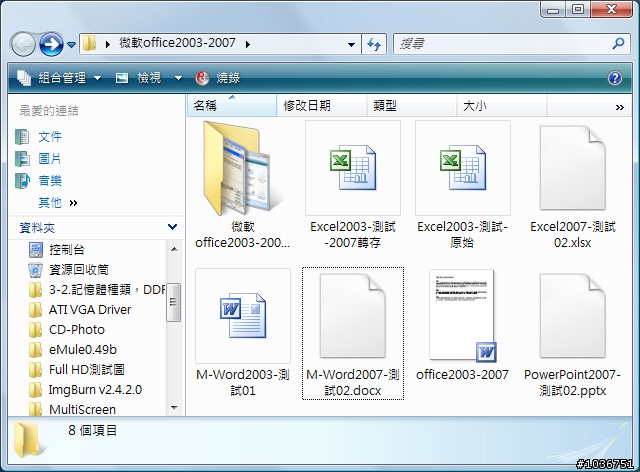Select the Excel2003-測試-原始 file icon
Screen dimensions: 640x472
[463, 167]
